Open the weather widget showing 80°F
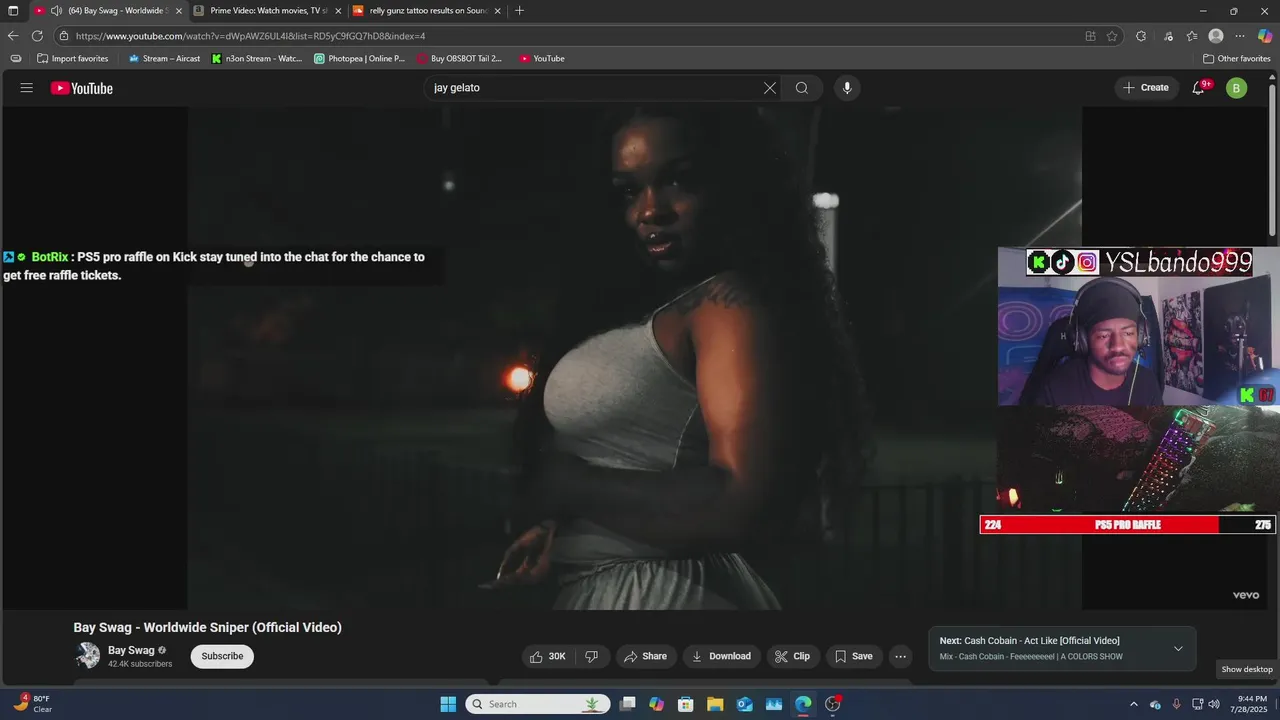 [x=32, y=704]
